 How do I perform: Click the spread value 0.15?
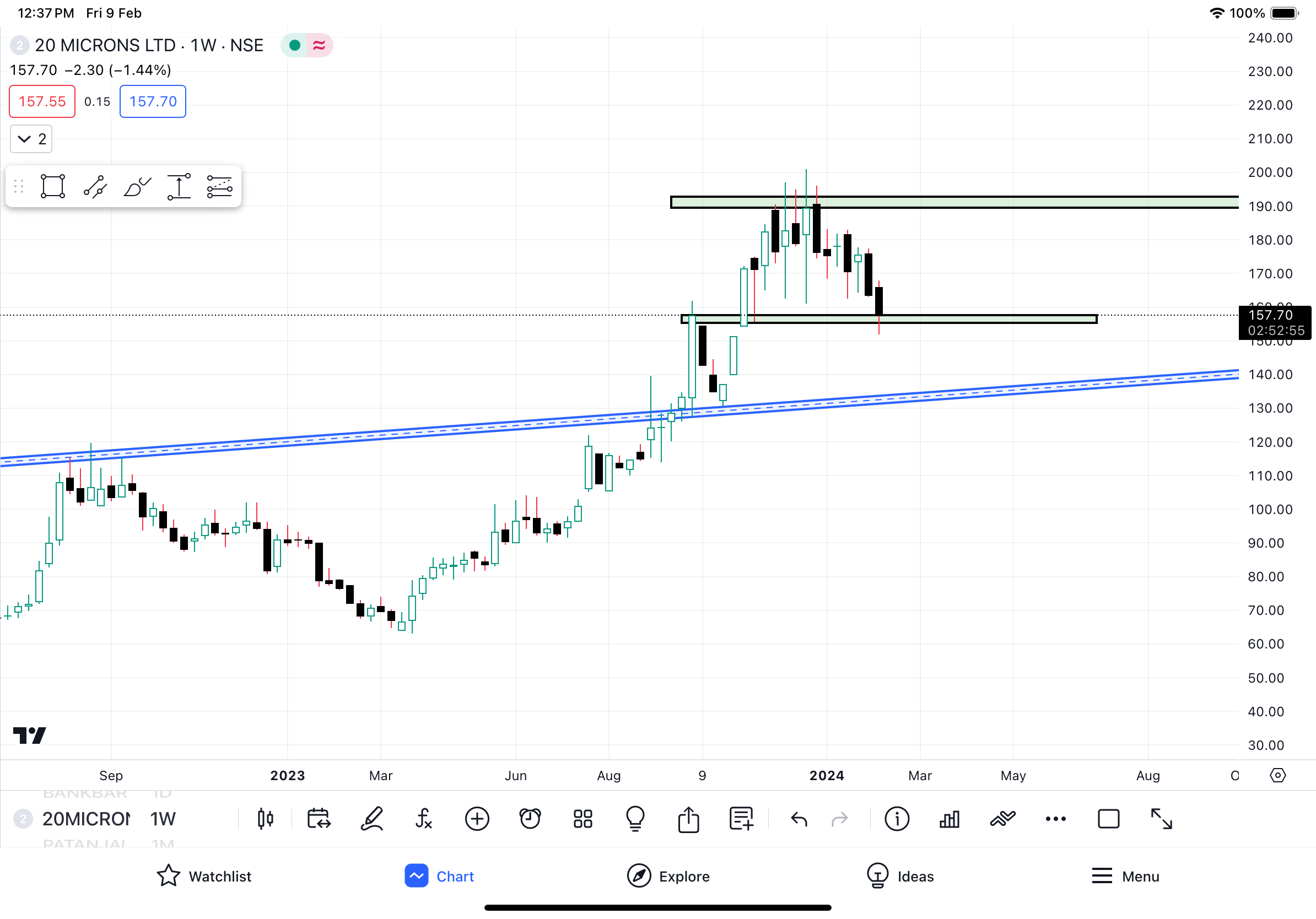pos(97,101)
